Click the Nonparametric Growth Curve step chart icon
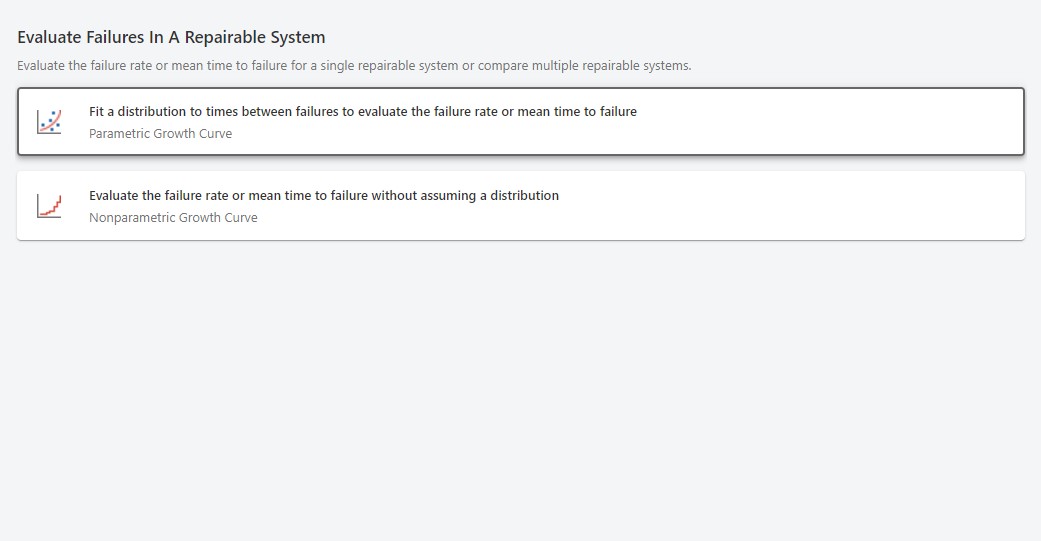Viewport: 1041px width, 541px height. click(x=49, y=206)
